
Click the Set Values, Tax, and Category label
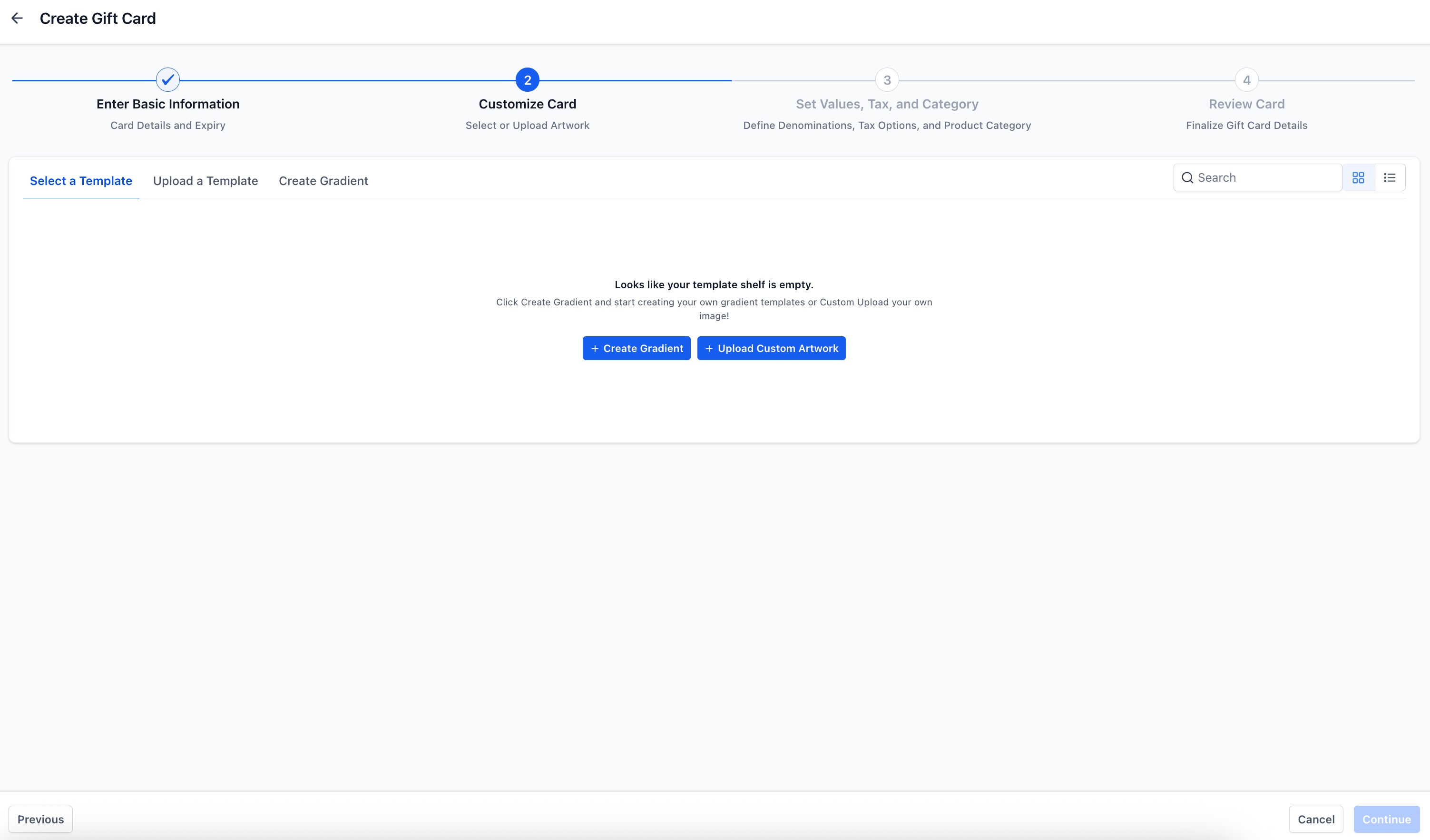[x=887, y=104]
